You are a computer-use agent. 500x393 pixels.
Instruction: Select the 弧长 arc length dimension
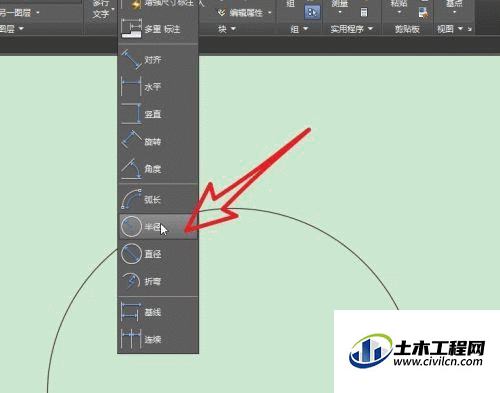[158, 199]
